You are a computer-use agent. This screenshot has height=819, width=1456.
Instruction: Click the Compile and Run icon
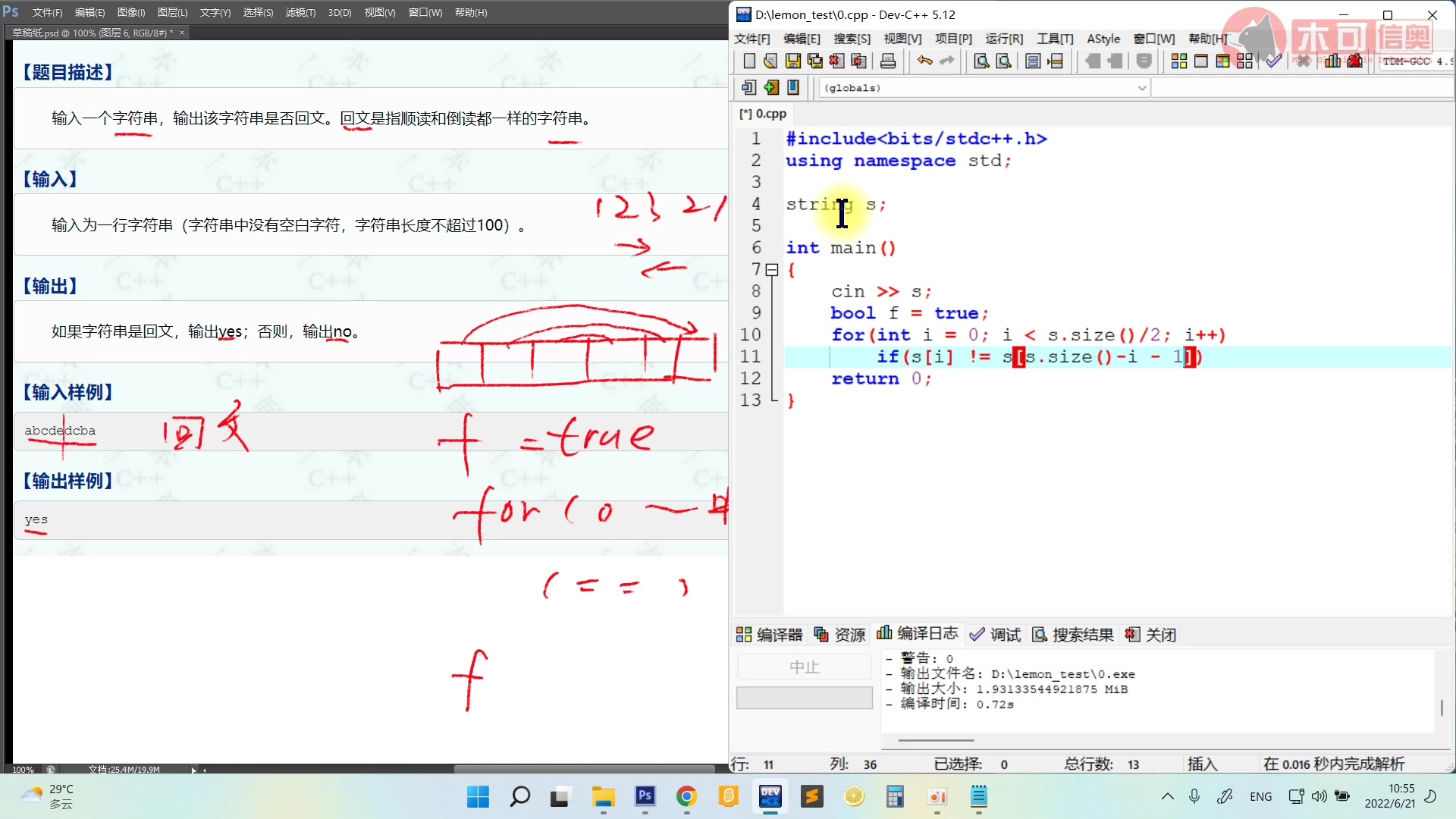pyautogui.click(x=1222, y=61)
